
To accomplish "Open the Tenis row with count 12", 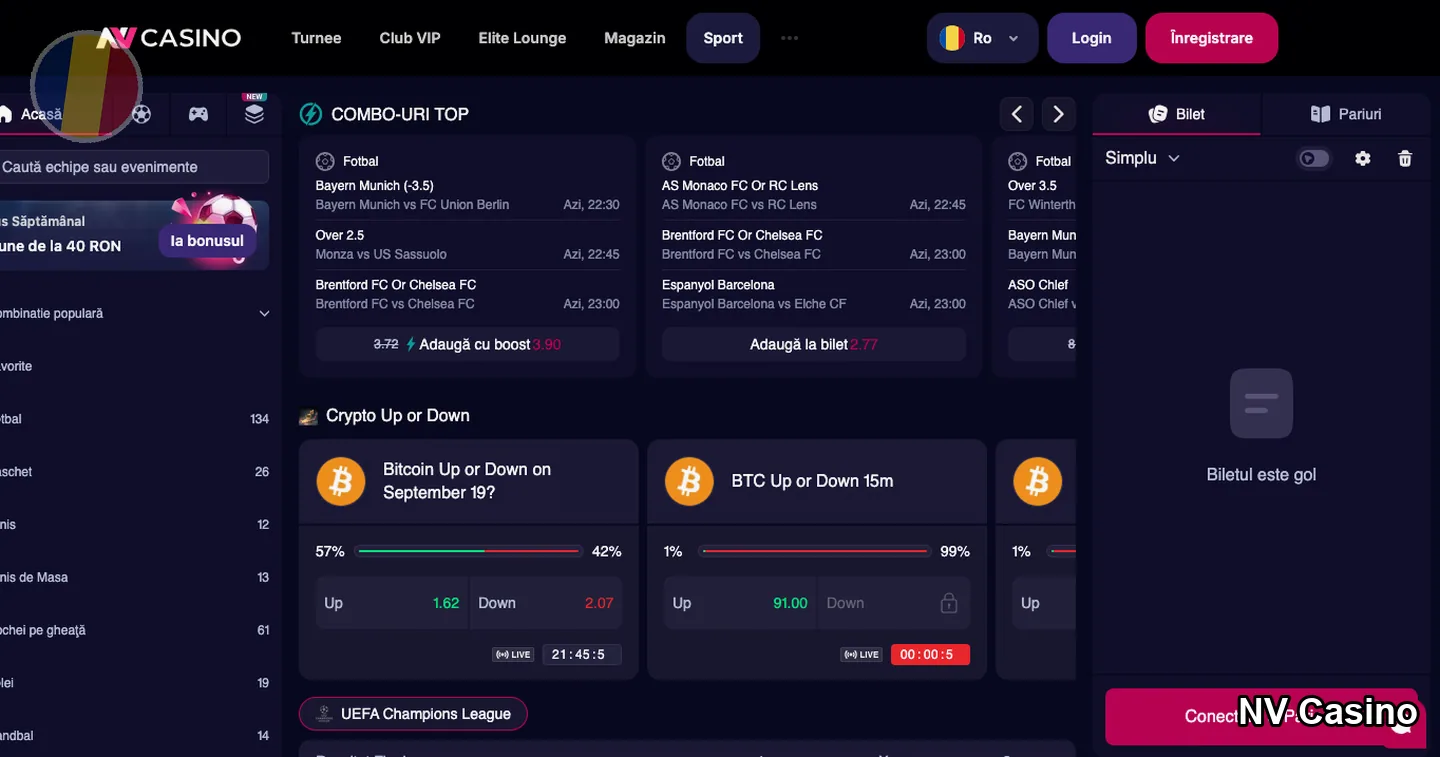I will coord(134,524).
